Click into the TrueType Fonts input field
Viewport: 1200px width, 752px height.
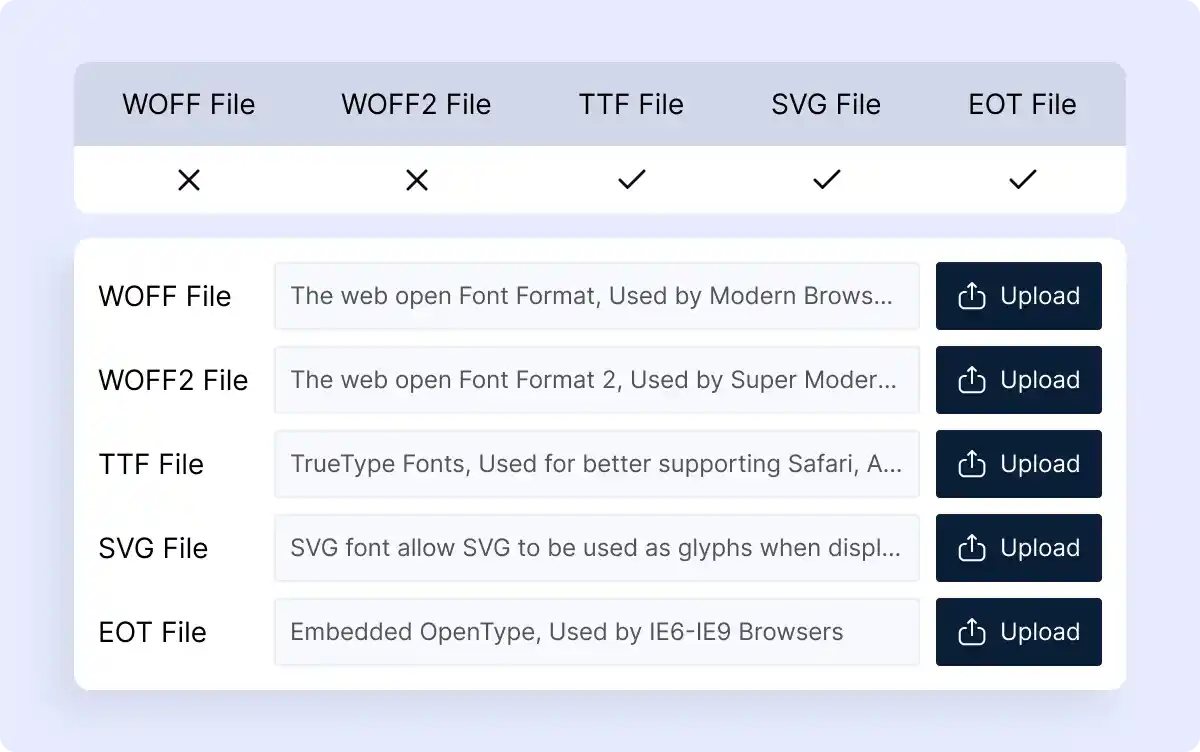tap(596, 464)
